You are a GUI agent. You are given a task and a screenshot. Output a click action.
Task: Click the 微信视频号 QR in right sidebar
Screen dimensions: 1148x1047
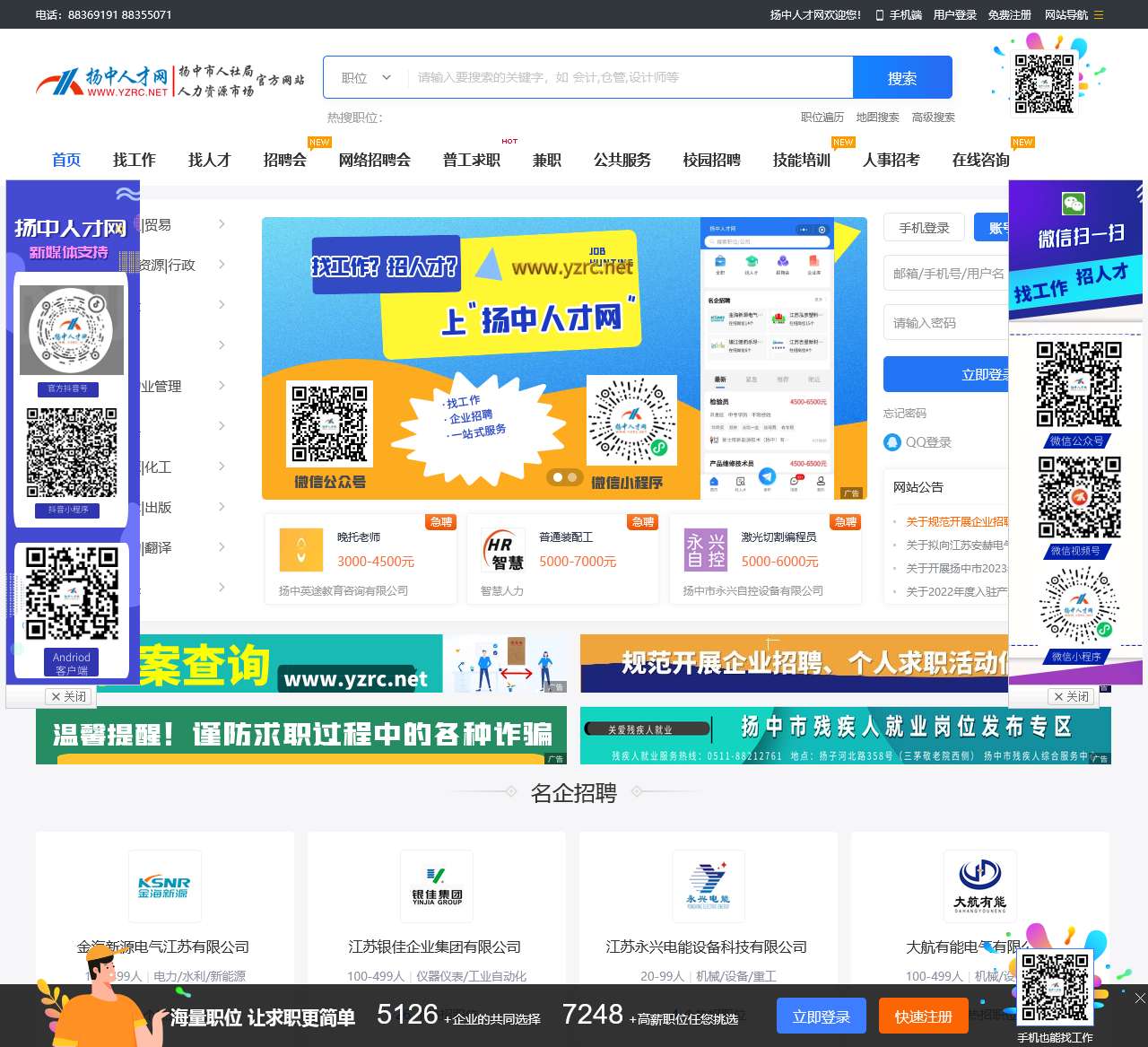pos(1081,499)
